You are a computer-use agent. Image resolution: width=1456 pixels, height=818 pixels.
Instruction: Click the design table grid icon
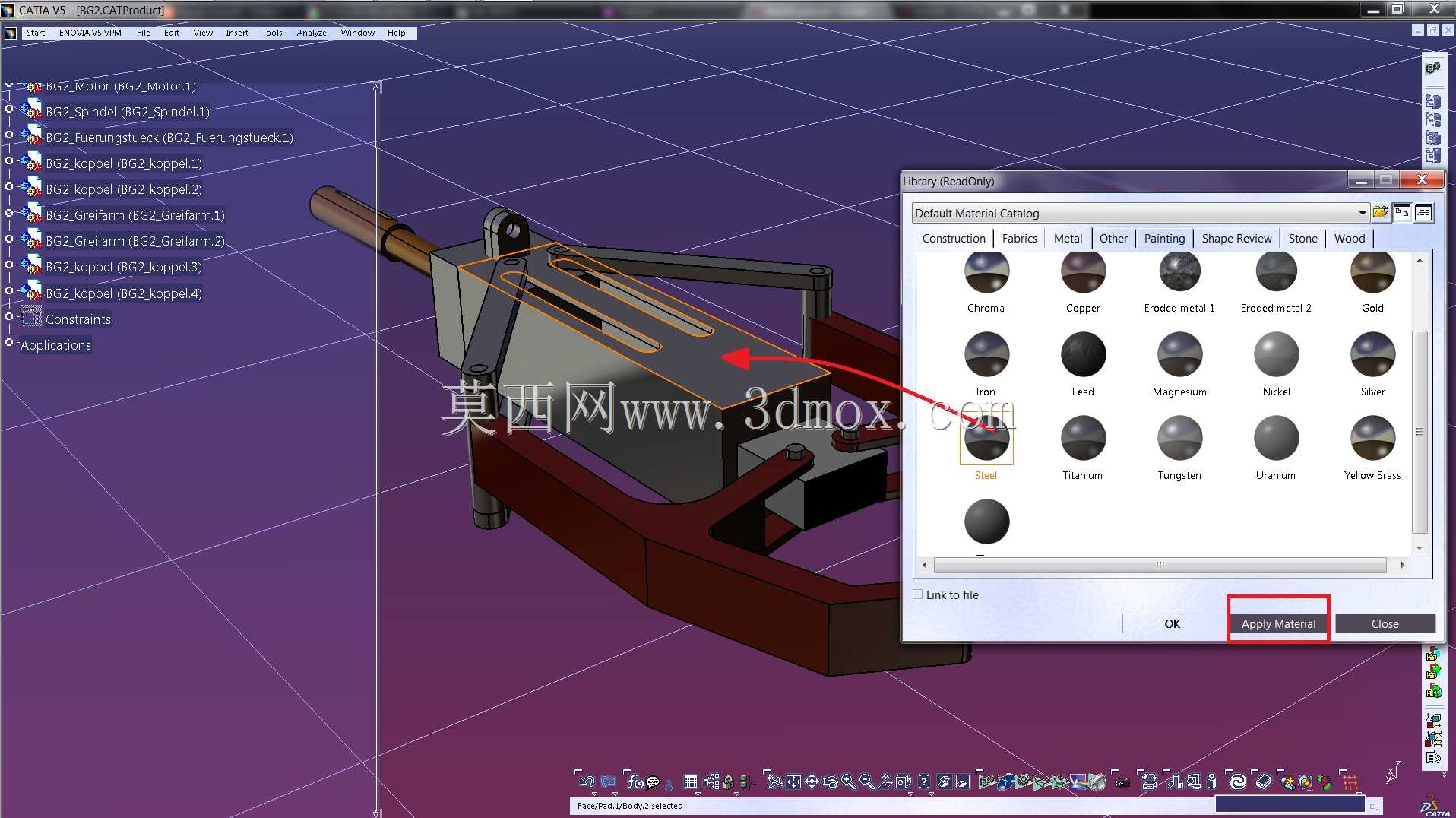click(691, 782)
